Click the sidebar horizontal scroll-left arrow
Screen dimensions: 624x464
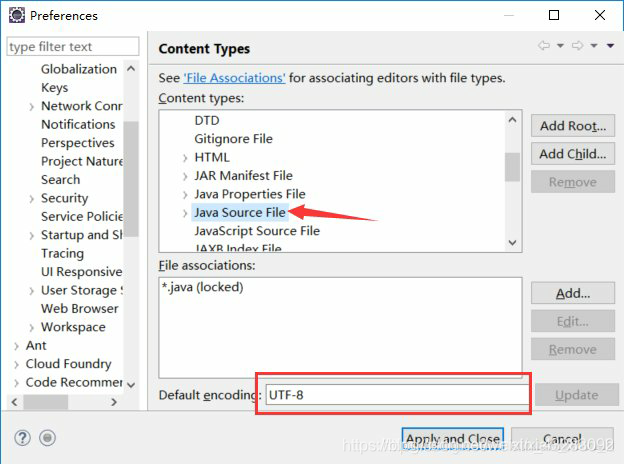(14, 402)
